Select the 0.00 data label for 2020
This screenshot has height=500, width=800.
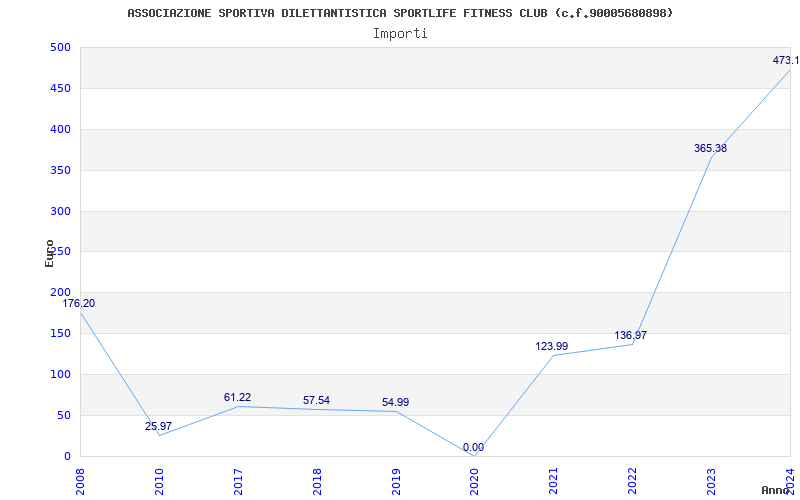click(x=473, y=448)
